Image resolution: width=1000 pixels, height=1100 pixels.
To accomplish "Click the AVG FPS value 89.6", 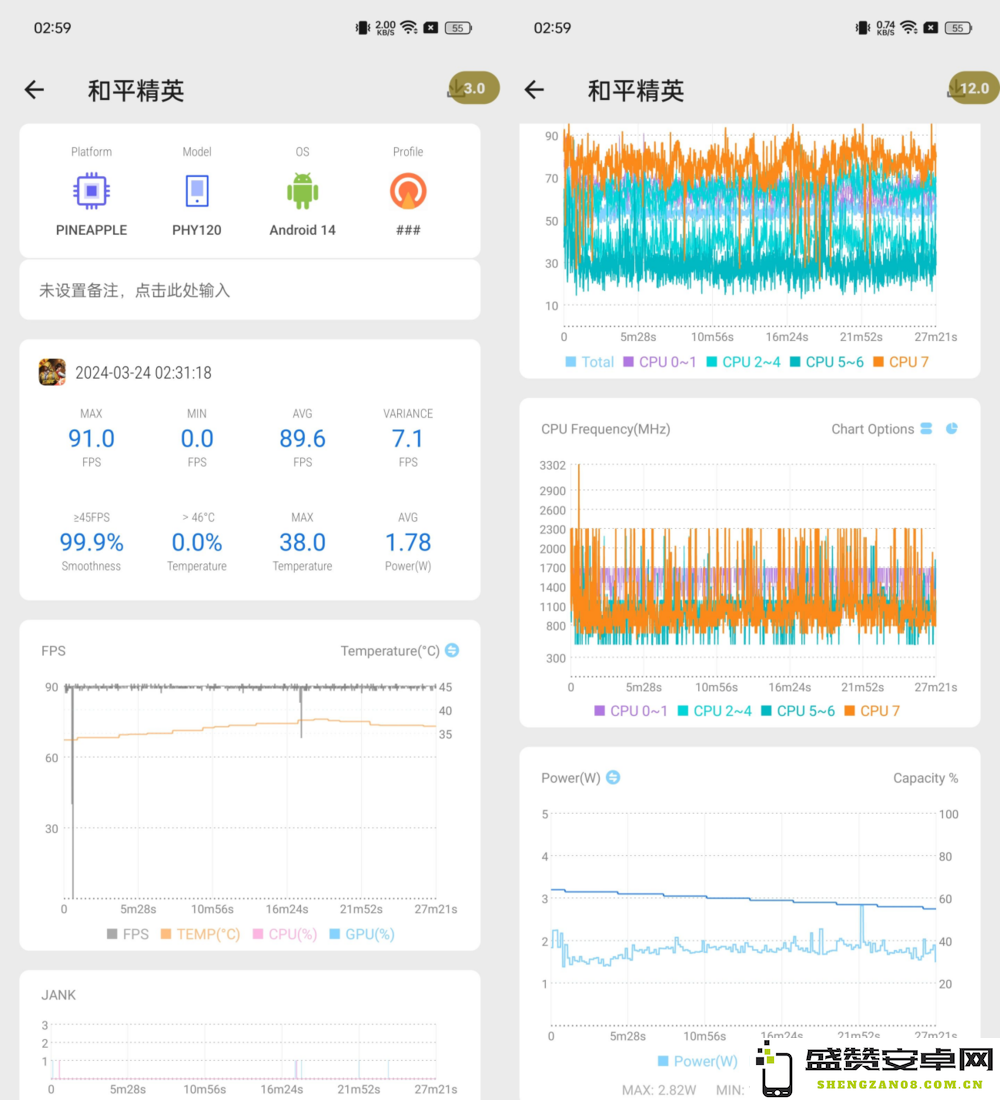I will tap(302, 438).
